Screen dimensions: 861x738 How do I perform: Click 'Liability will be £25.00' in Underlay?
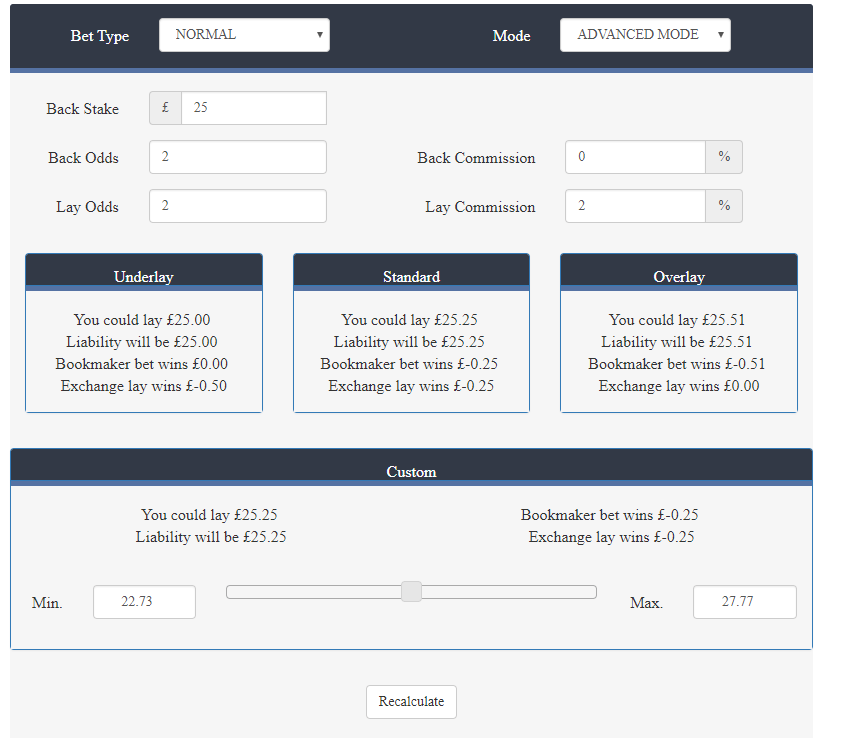[142, 342]
